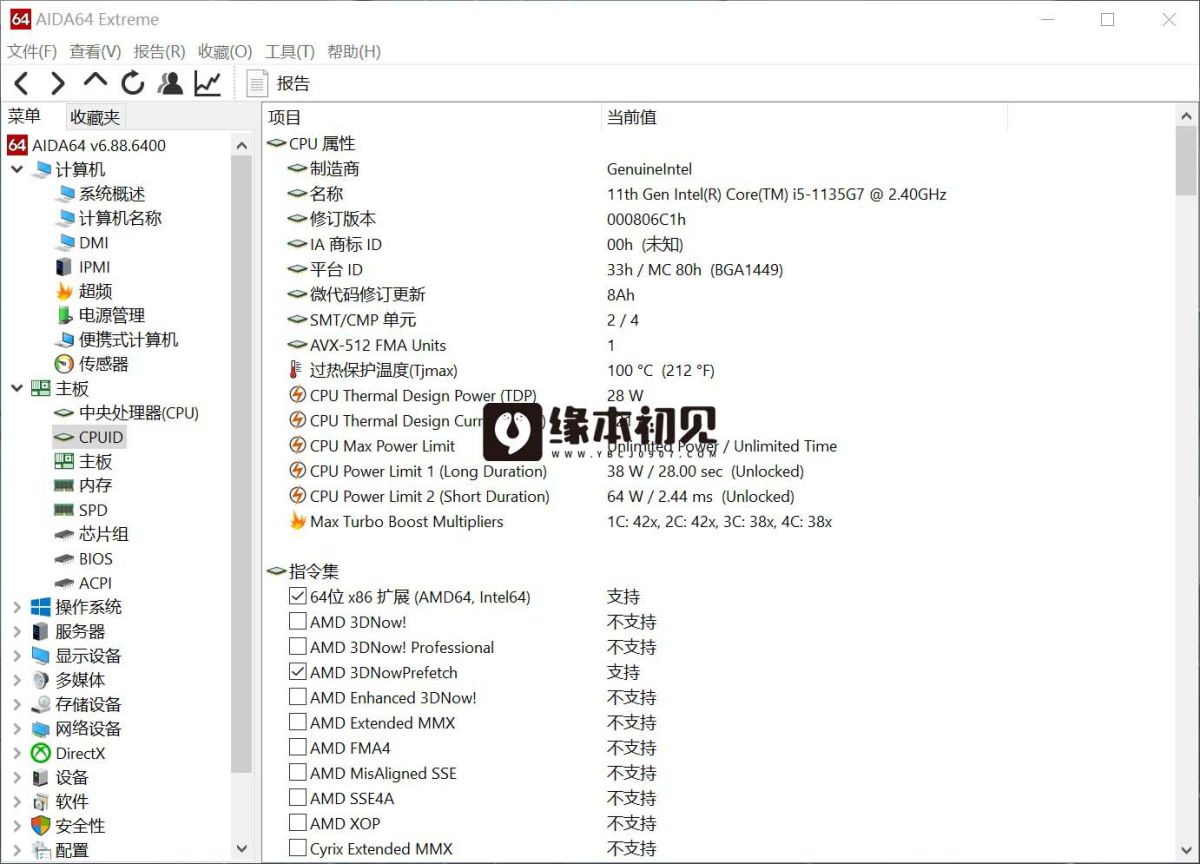The height and width of the screenshot is (864, 1200).
Task: Toggle the AMD Extended MMX checkbox
Action: coord(297,722)
